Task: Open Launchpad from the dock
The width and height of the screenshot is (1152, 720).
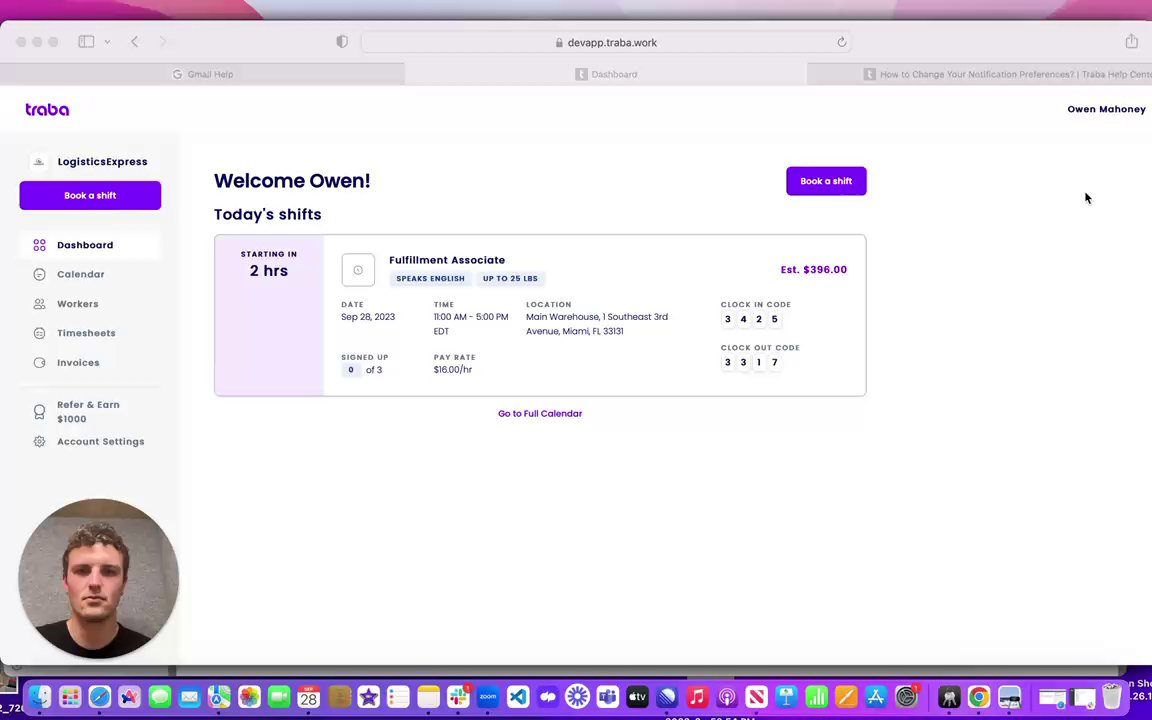Action: [x=71, y=696]
